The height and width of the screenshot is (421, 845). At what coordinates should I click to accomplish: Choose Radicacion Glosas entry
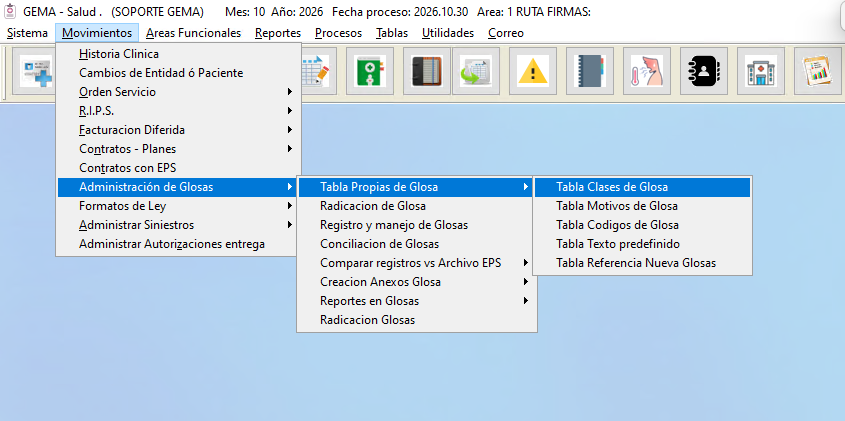417,320
